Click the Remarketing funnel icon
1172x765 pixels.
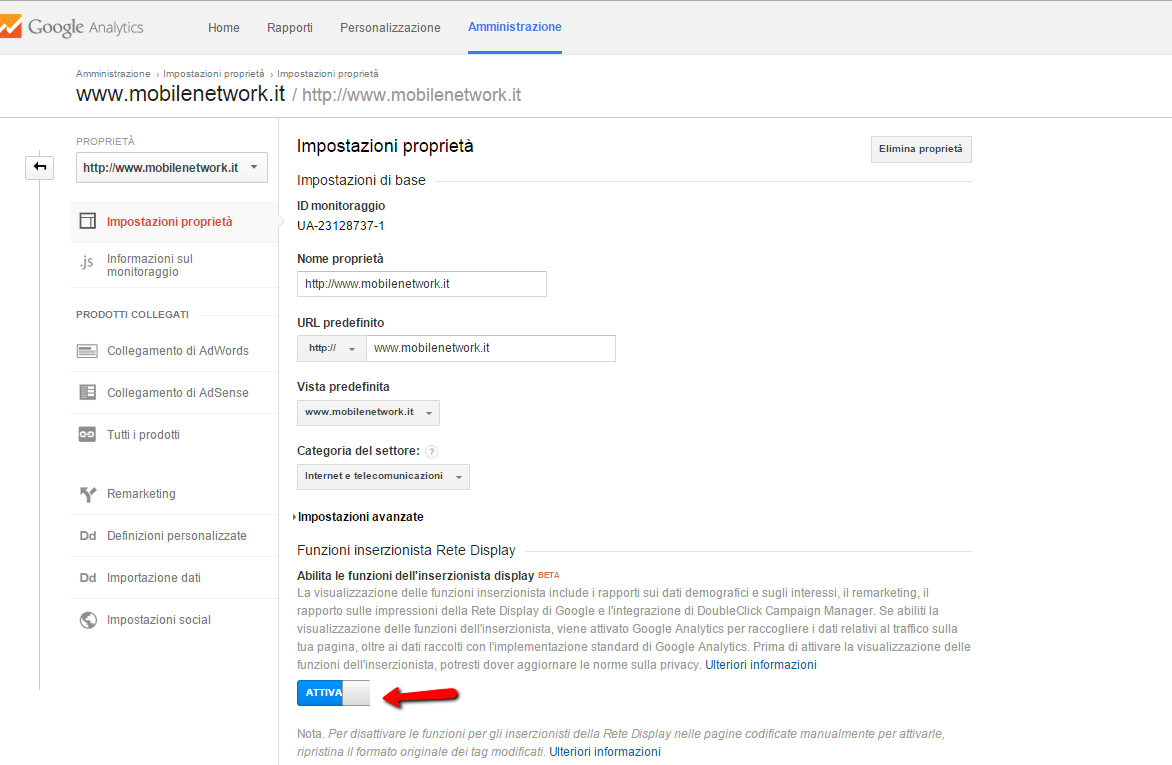click(88, 494)
